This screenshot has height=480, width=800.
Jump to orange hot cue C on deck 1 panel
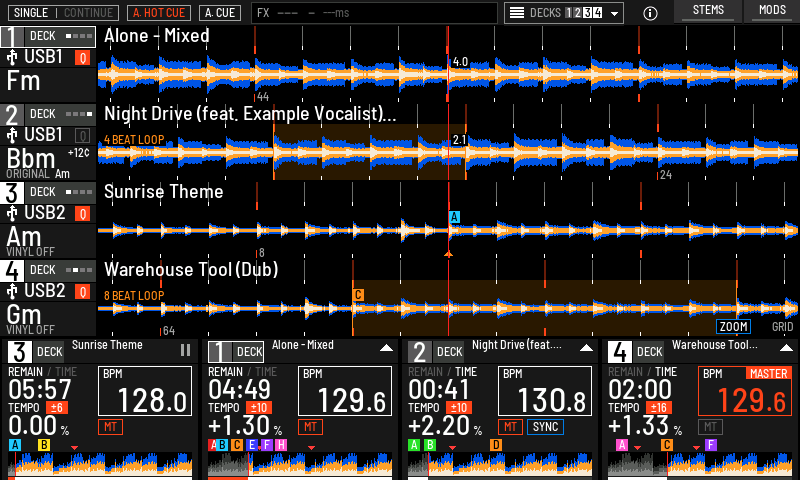(237, 445)
